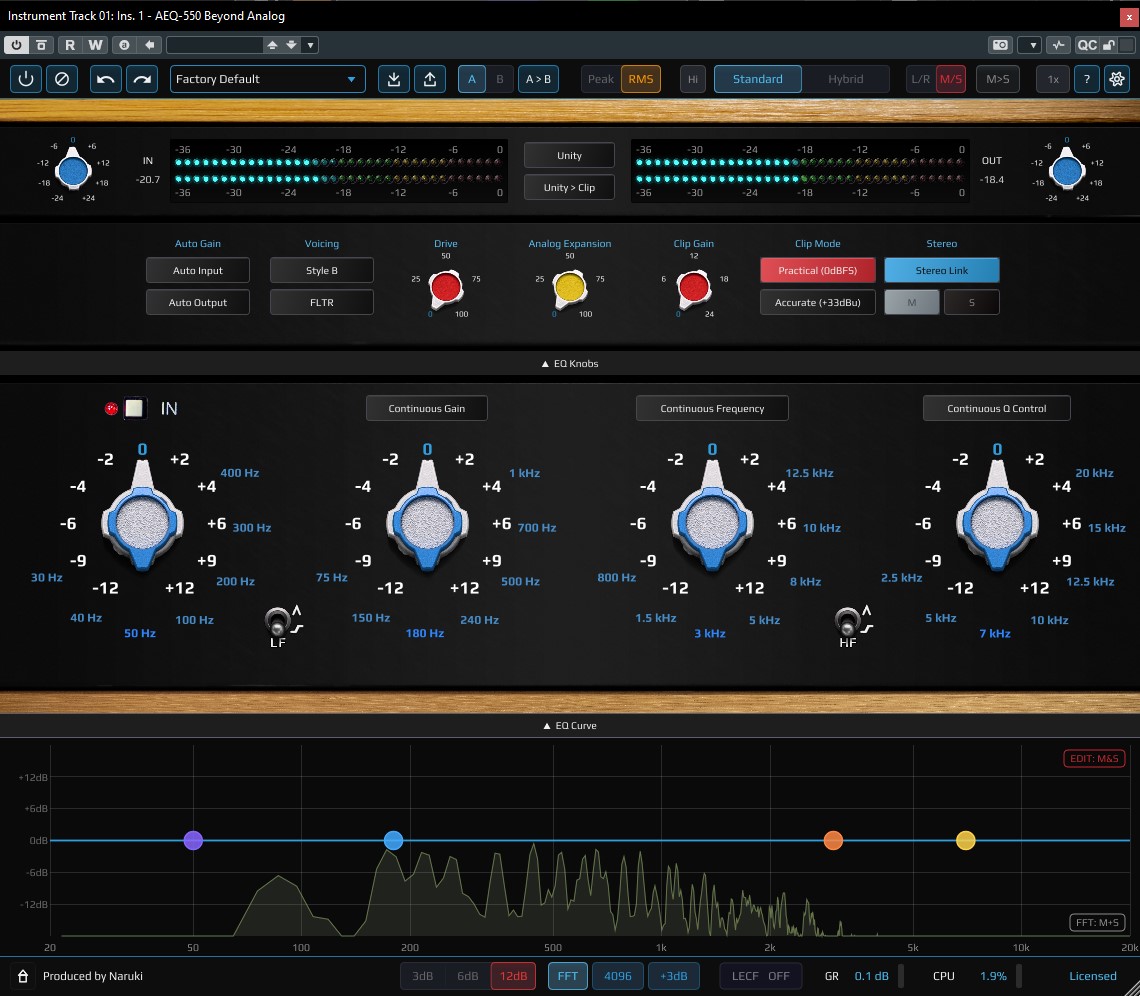This screenshot has height=996, width=1140.
Task: Click the QC lock icon
Action: tap(1109, 45)
